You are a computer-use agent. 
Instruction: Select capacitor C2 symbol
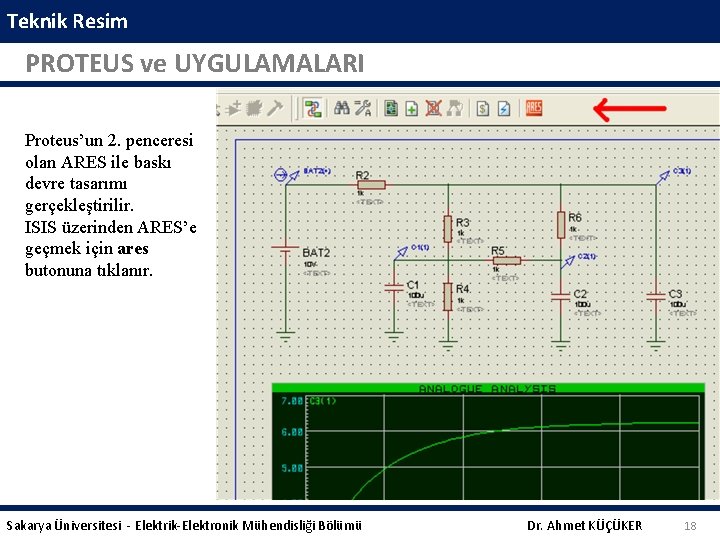[561, 297]
